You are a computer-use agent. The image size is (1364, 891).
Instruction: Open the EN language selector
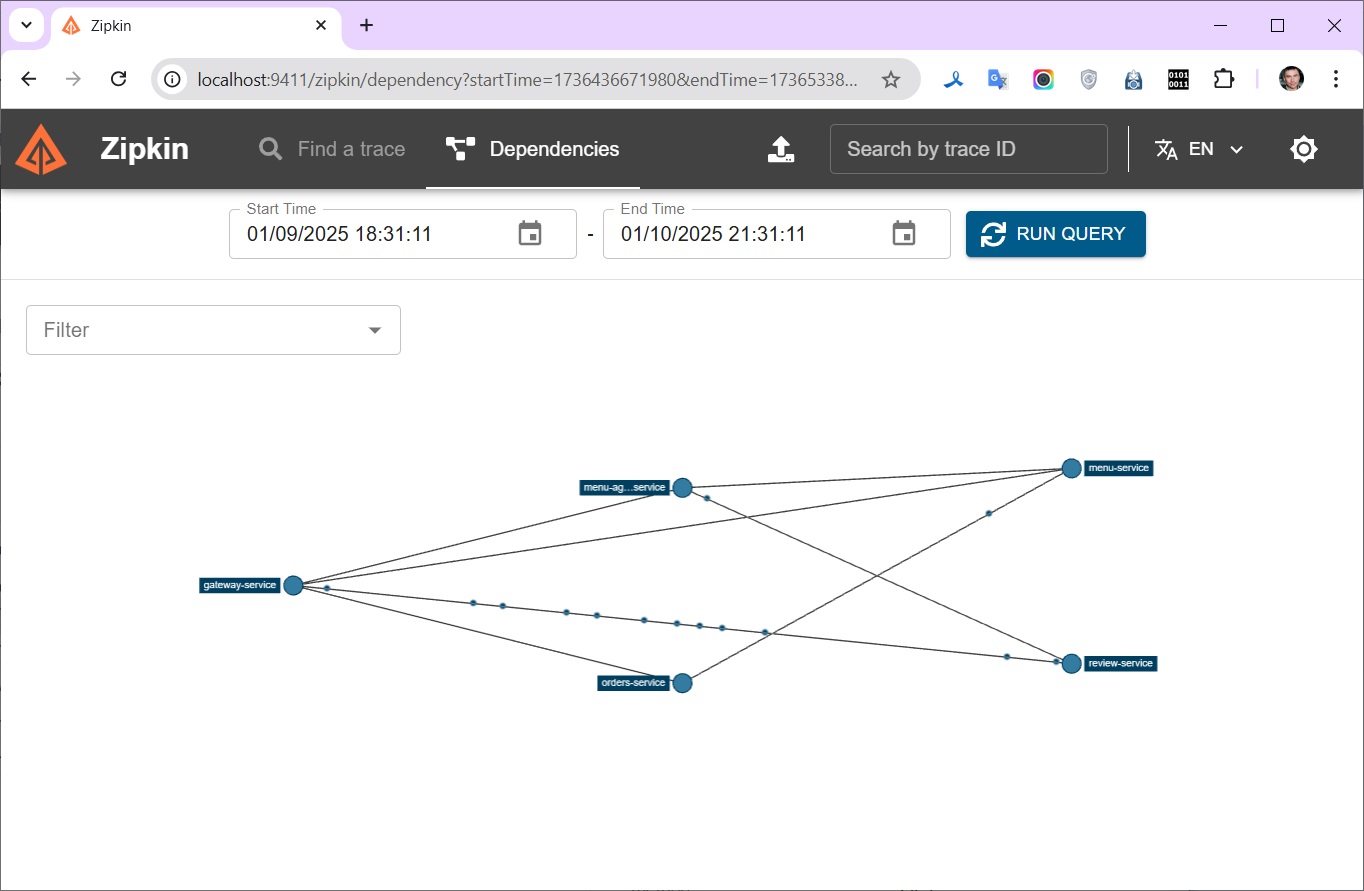coord(1200,149)
